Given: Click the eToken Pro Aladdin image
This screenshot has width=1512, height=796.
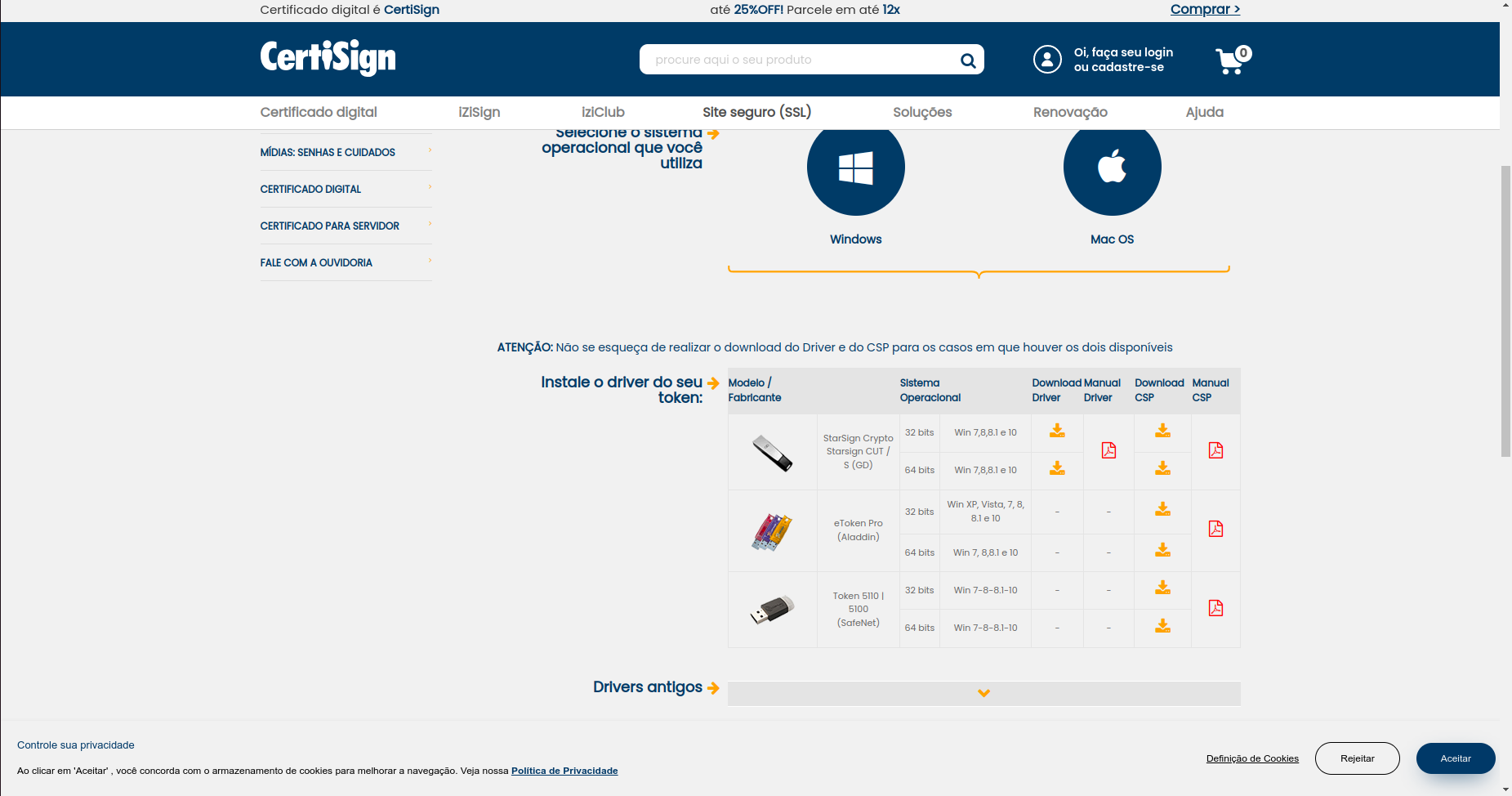Looking at the screenshot, I should 772,532.
